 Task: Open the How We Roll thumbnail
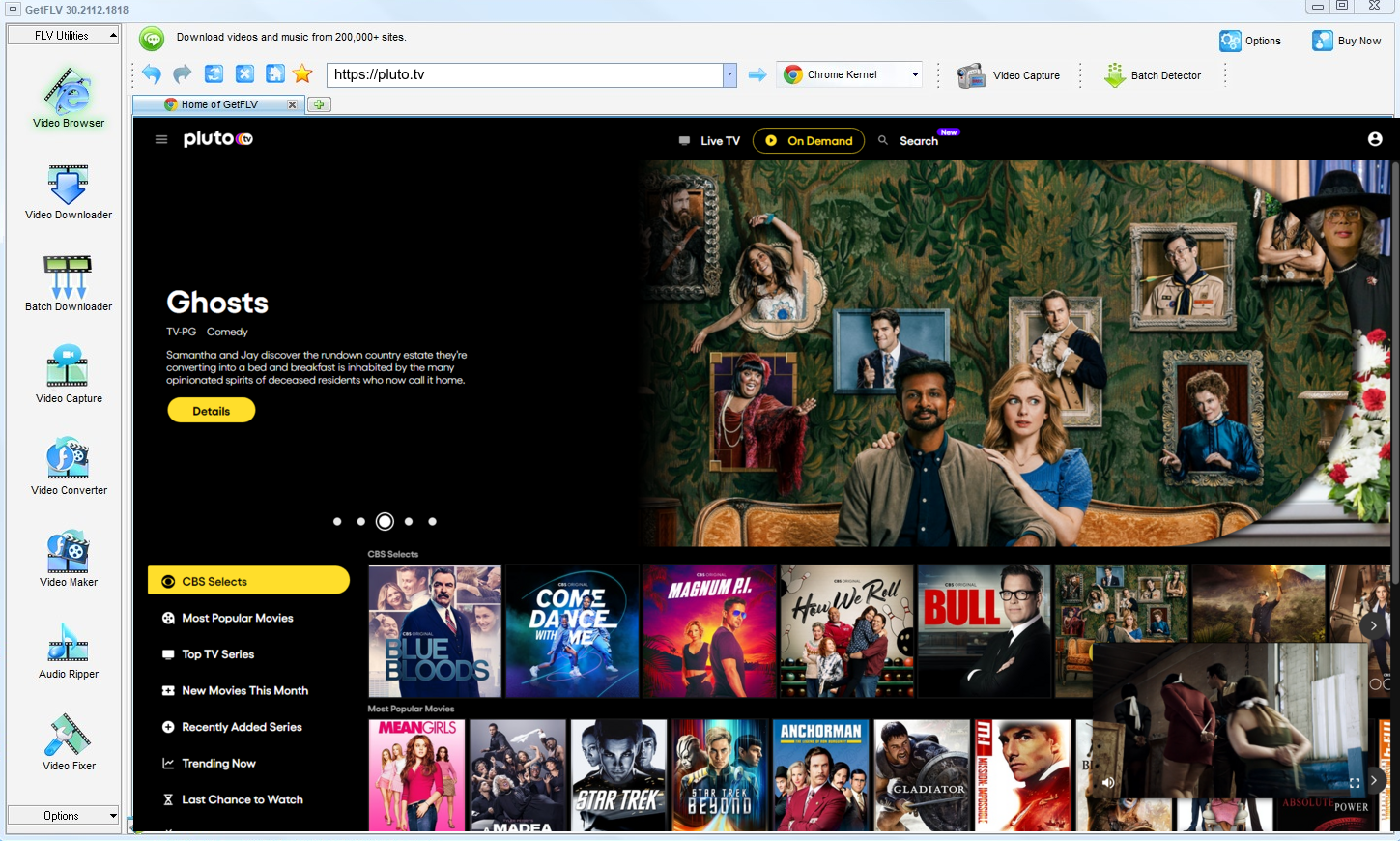pyautogui.click(x=846, y=631)
